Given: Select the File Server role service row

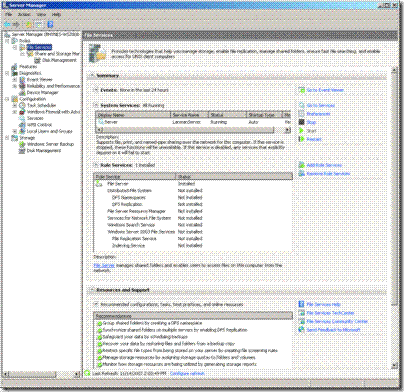Looking at the screenshot, I should pyautogui.click(x=193, y=184).
